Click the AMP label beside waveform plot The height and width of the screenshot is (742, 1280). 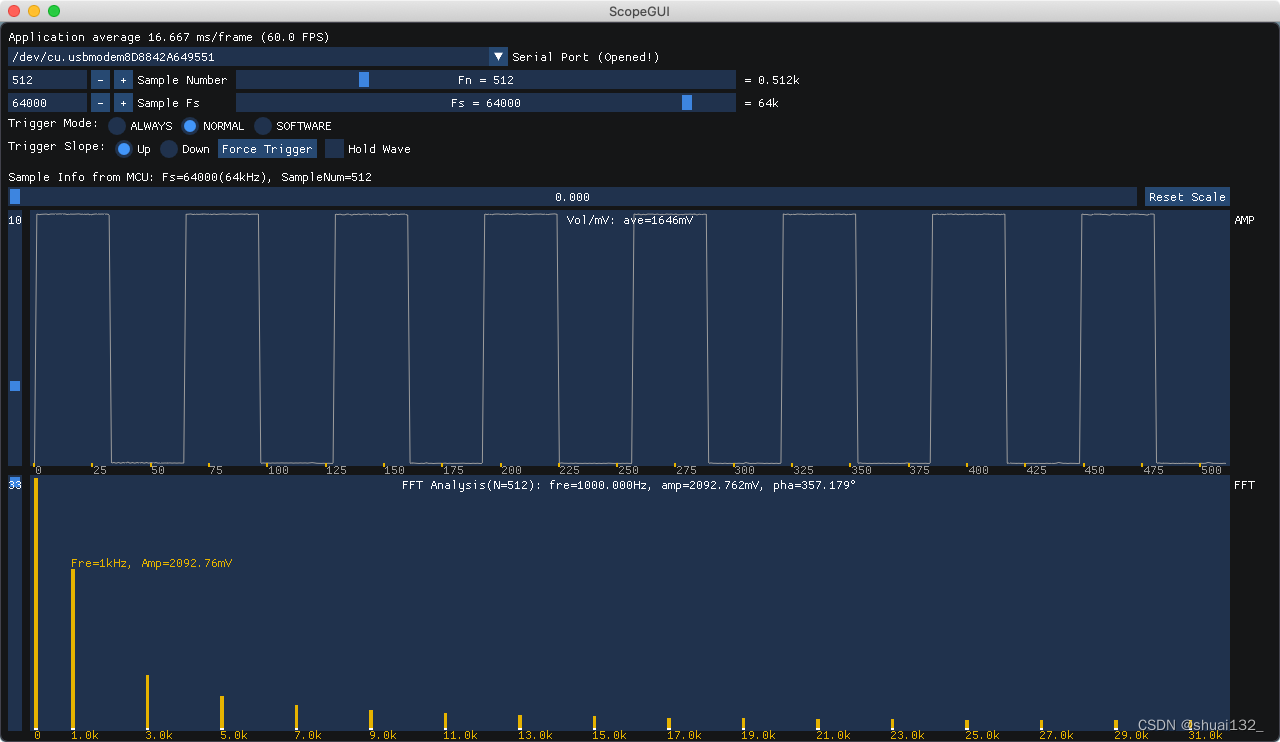coord(1244,220)
